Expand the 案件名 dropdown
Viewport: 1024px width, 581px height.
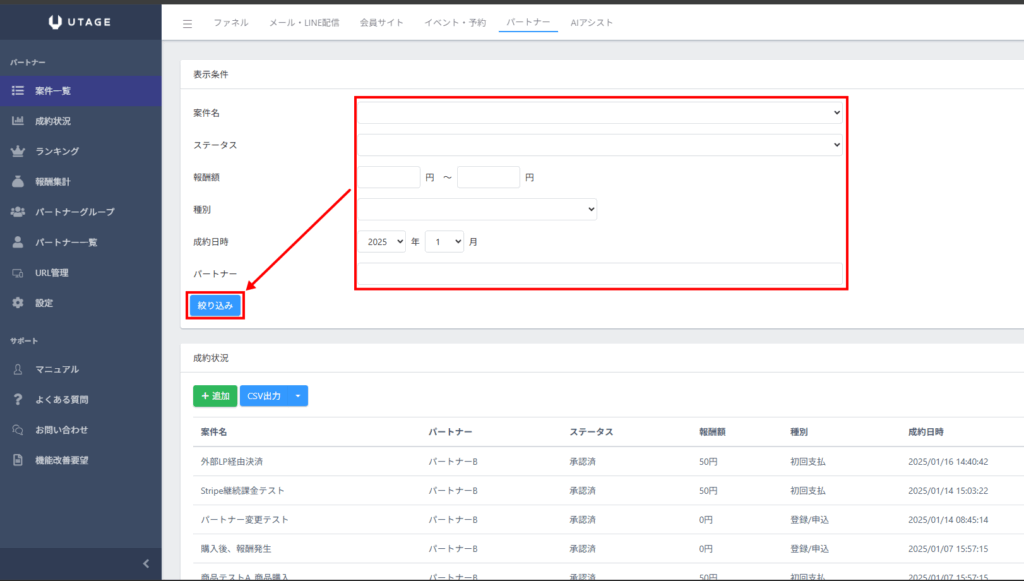(600, 113)
